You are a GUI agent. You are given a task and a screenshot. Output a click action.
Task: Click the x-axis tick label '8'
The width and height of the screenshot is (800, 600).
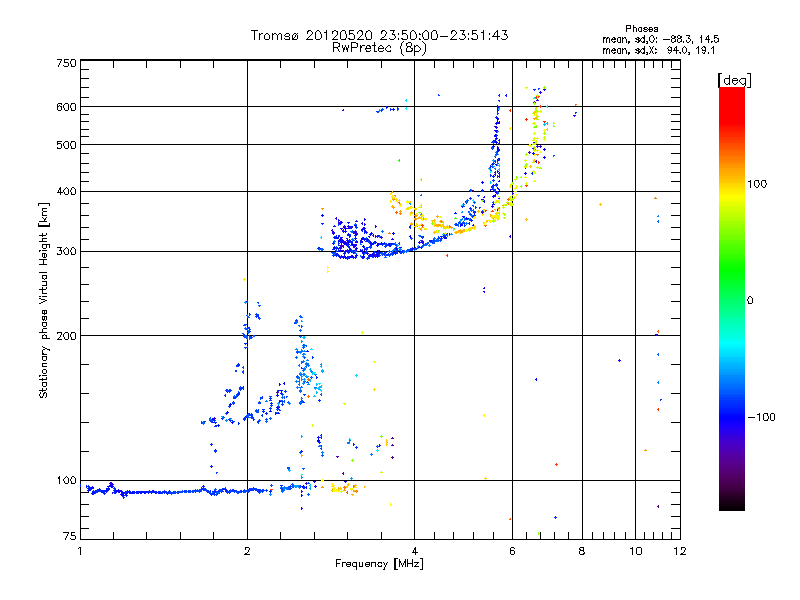[x=582, y=551]
